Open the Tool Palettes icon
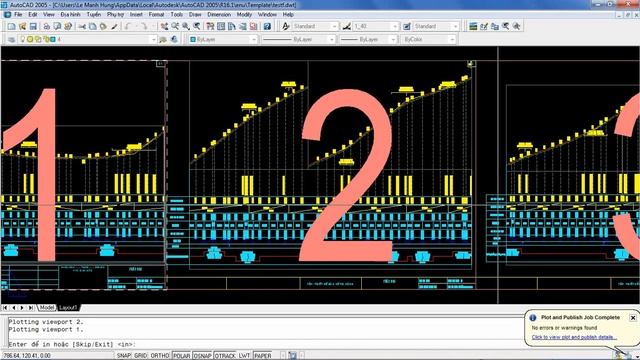Viewport: 640px width, 360px height. (231, 26)
